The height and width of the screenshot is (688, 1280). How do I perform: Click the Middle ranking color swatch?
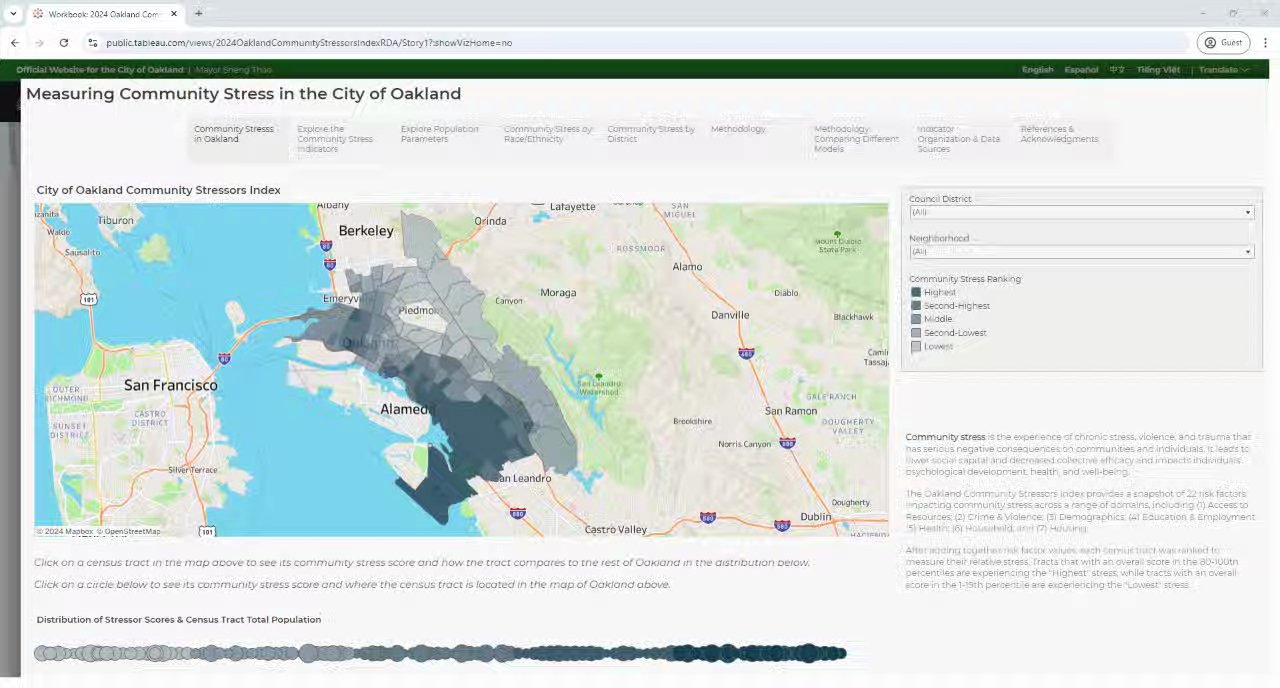click(x=916, y=319)
